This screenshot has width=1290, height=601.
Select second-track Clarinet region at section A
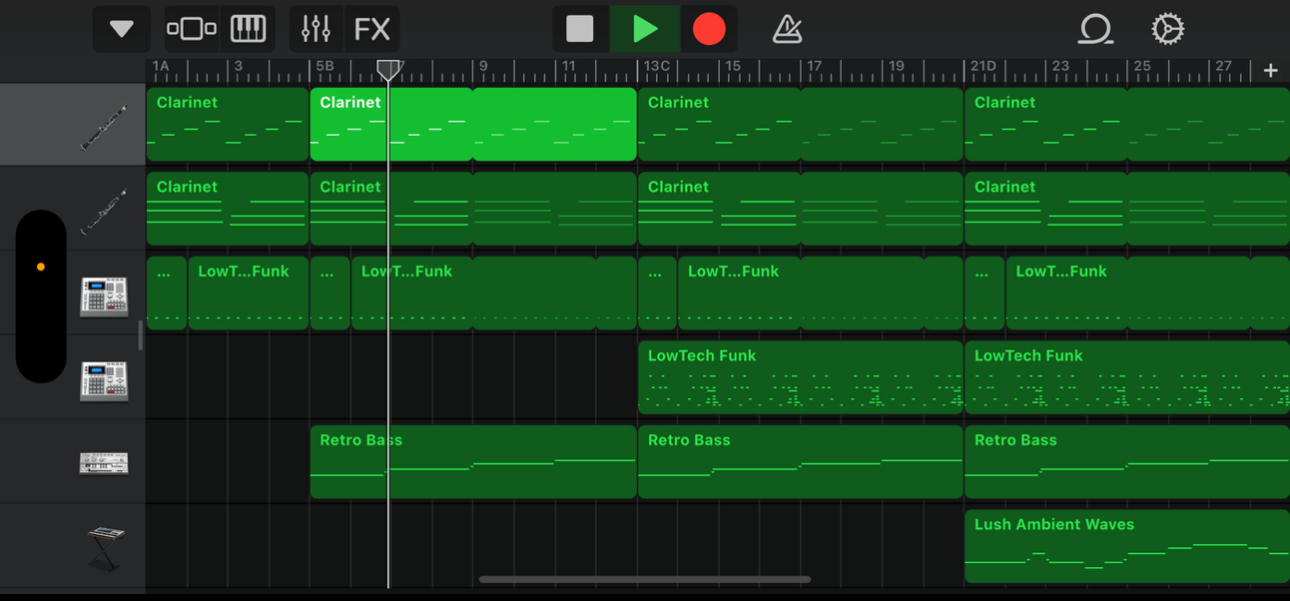pyautogui.click(x=228, y=209)
